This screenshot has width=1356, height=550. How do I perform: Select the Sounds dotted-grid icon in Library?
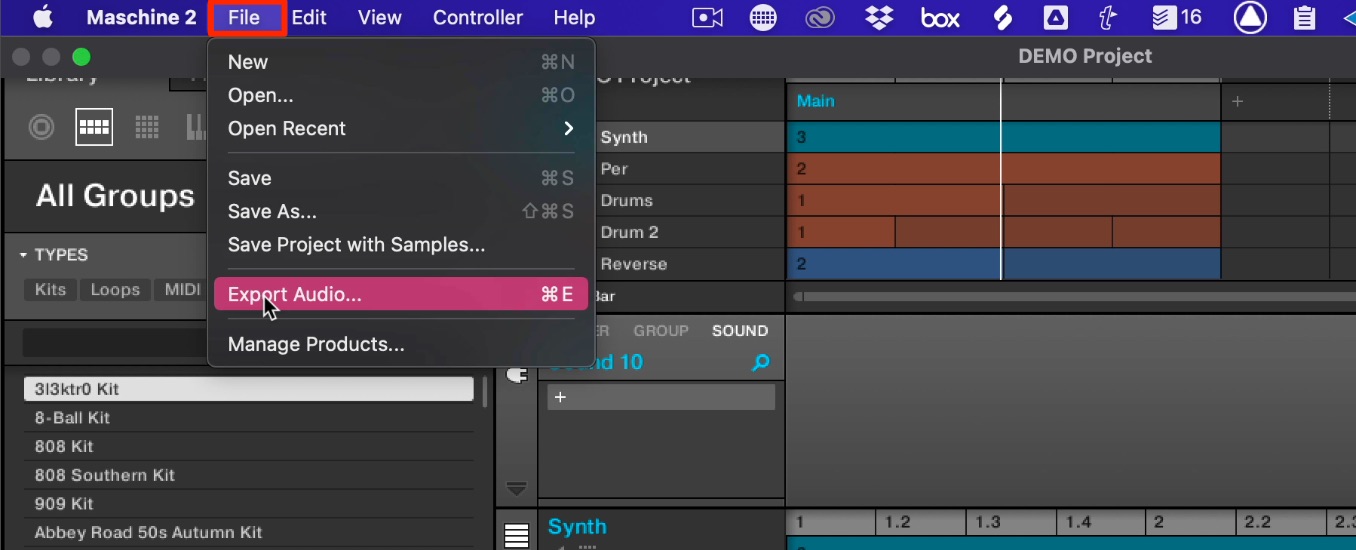(147, 127)
